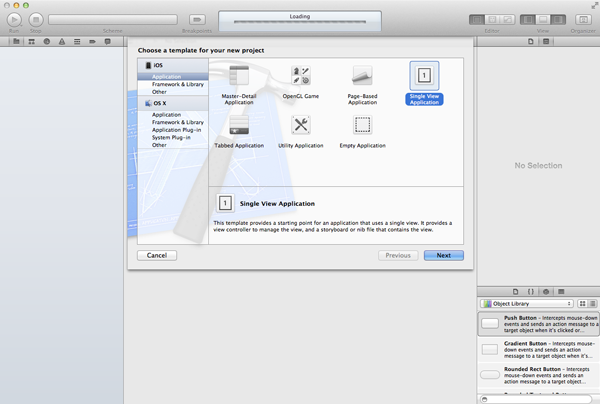
Task: Switch library to list view
Action: [x=592, y=303]
